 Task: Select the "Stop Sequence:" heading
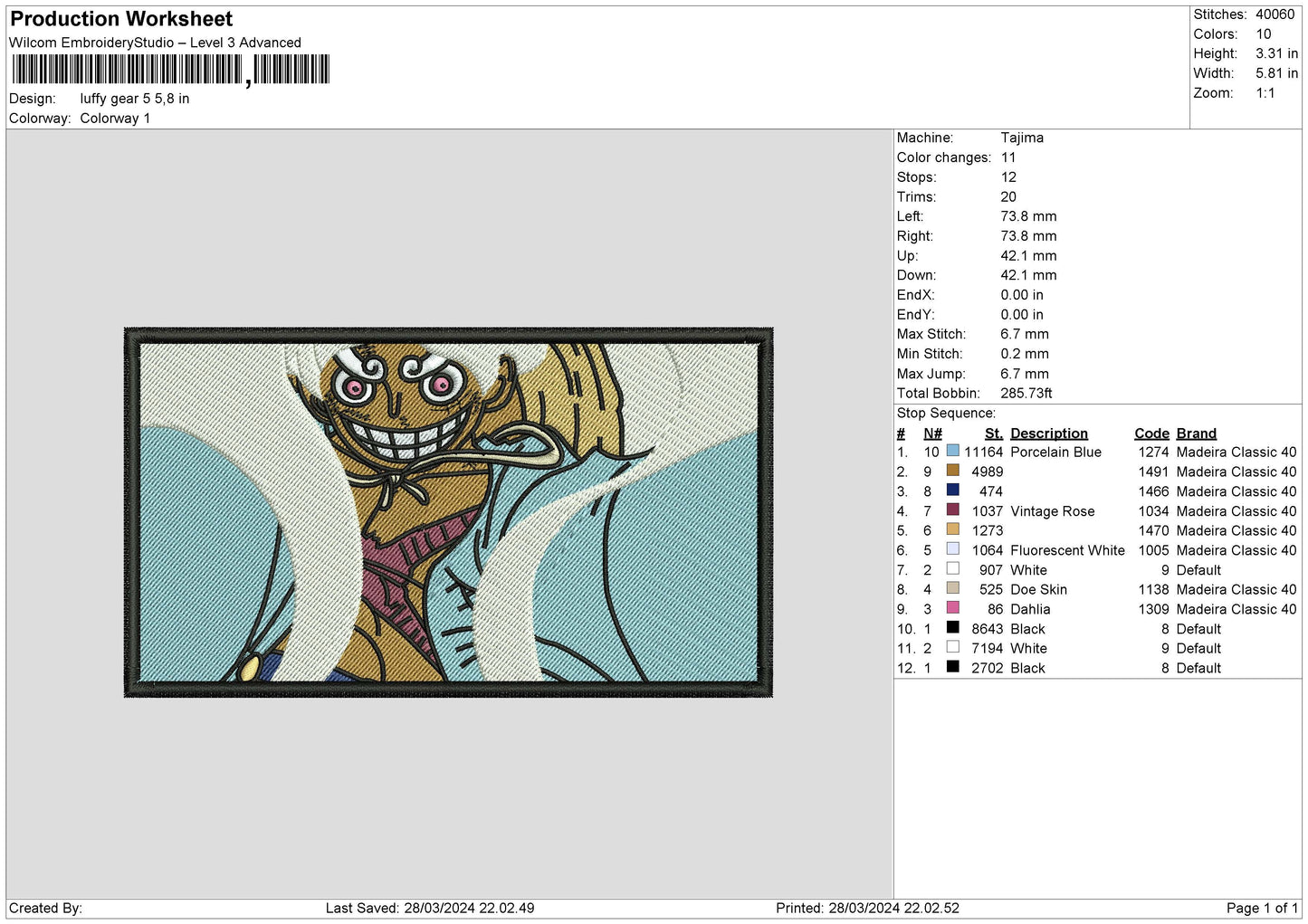[x=946, y=414]
